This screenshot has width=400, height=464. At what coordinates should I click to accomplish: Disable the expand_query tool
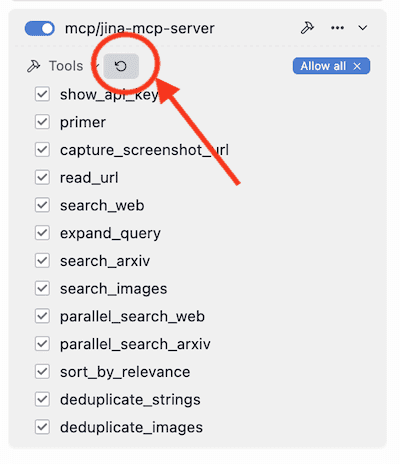(x=42, y=233)
